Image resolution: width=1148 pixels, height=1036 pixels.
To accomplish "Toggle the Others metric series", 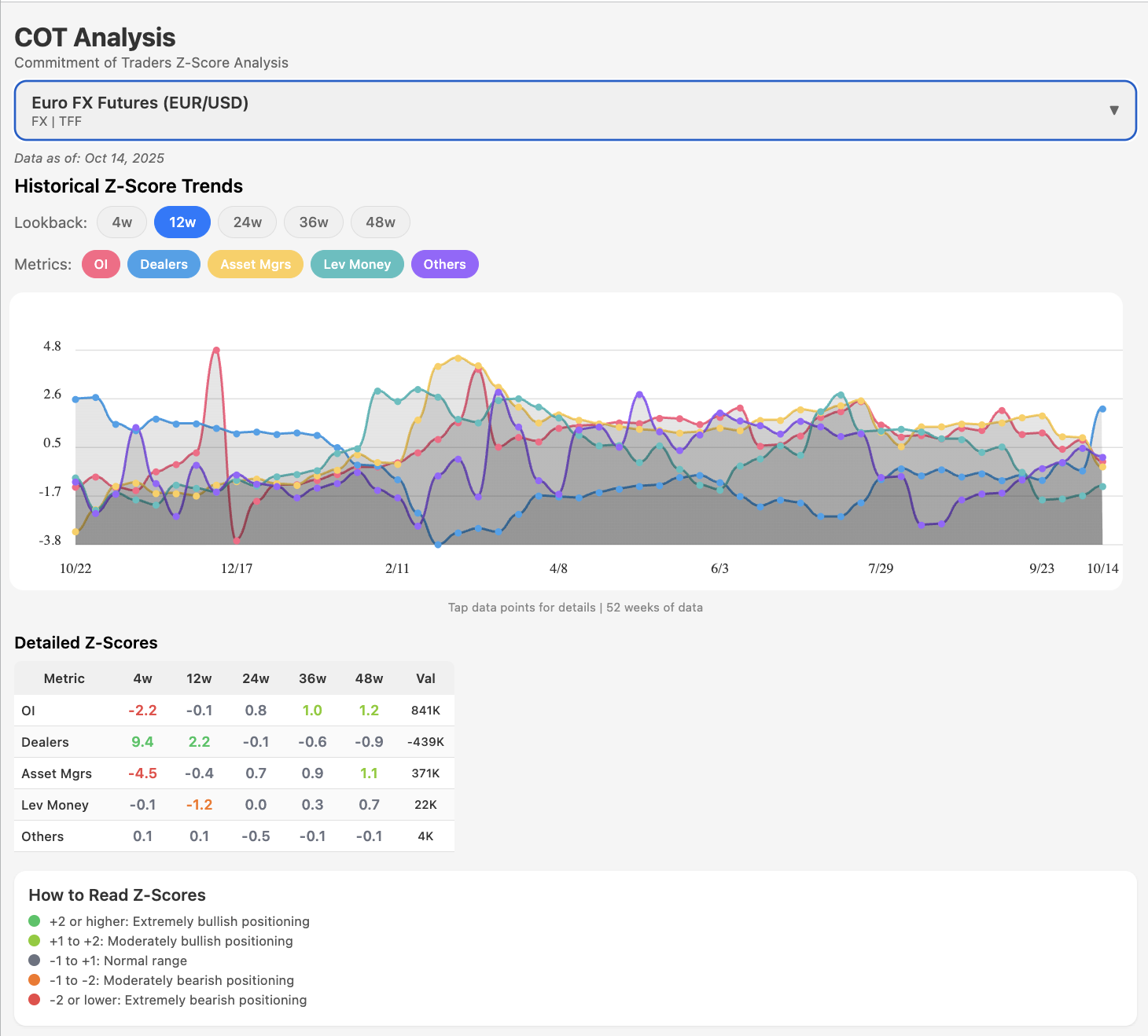I will 444,264.
